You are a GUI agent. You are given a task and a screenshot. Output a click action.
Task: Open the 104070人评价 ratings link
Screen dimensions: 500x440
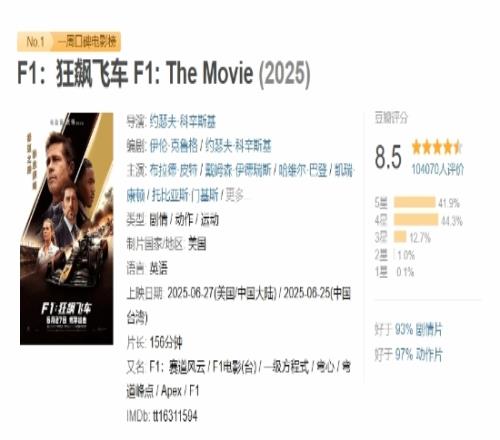click(437, 169)
